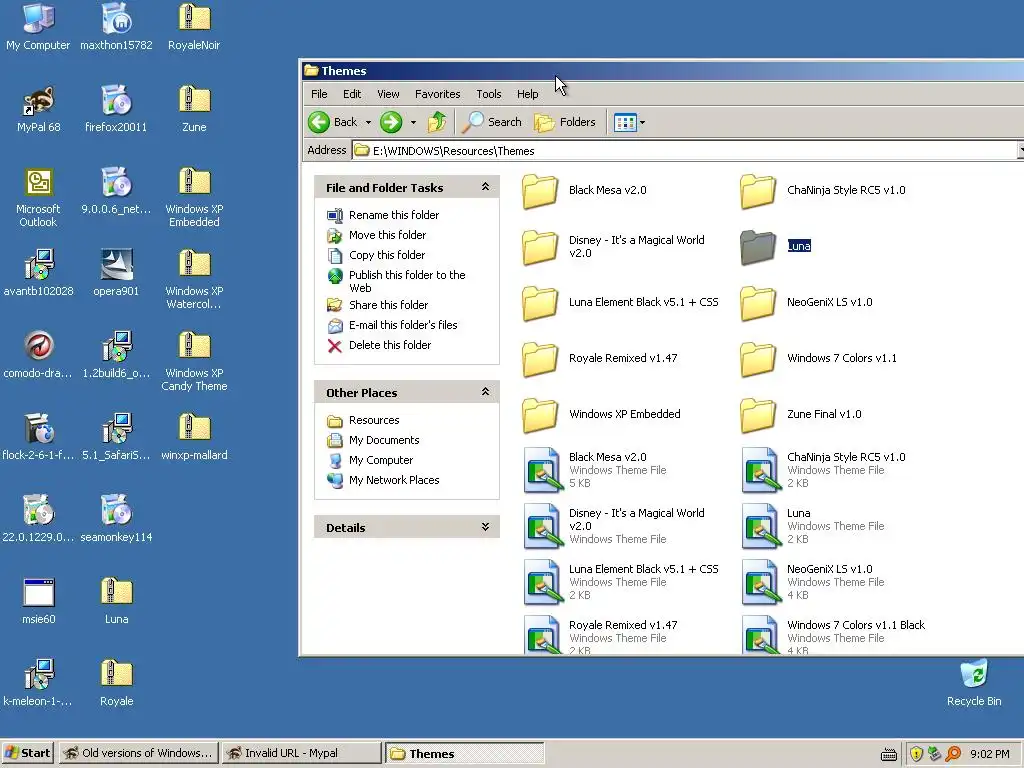
Task: Click Share this folder task
Action: 389,305
